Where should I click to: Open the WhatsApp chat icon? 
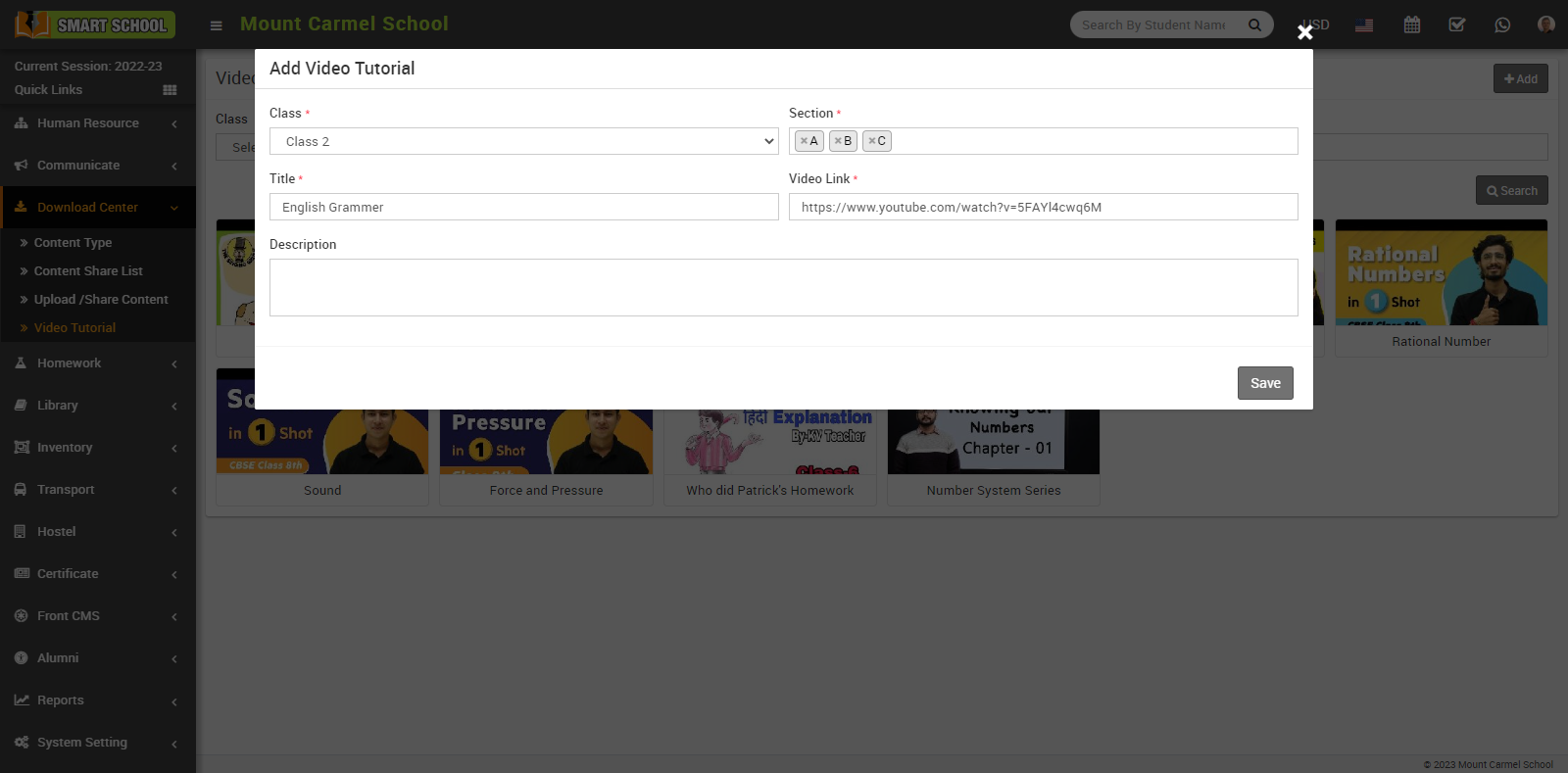pyautogui.click(x=1502, y=24)
